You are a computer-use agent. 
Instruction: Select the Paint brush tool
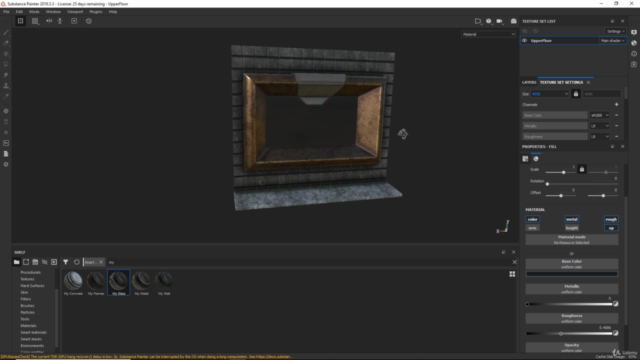pos(6,33)
